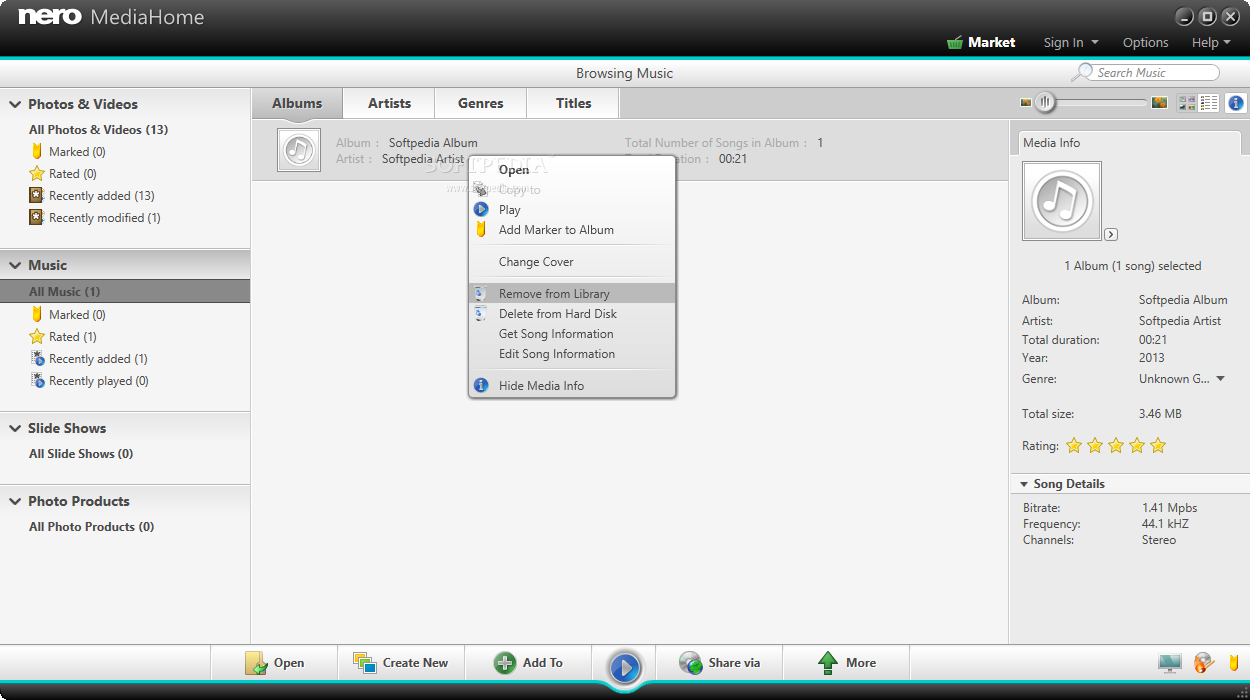Collapse the Music section
Screen dimensions: 1250x700
pyautogui.click(x=15, y=265)
